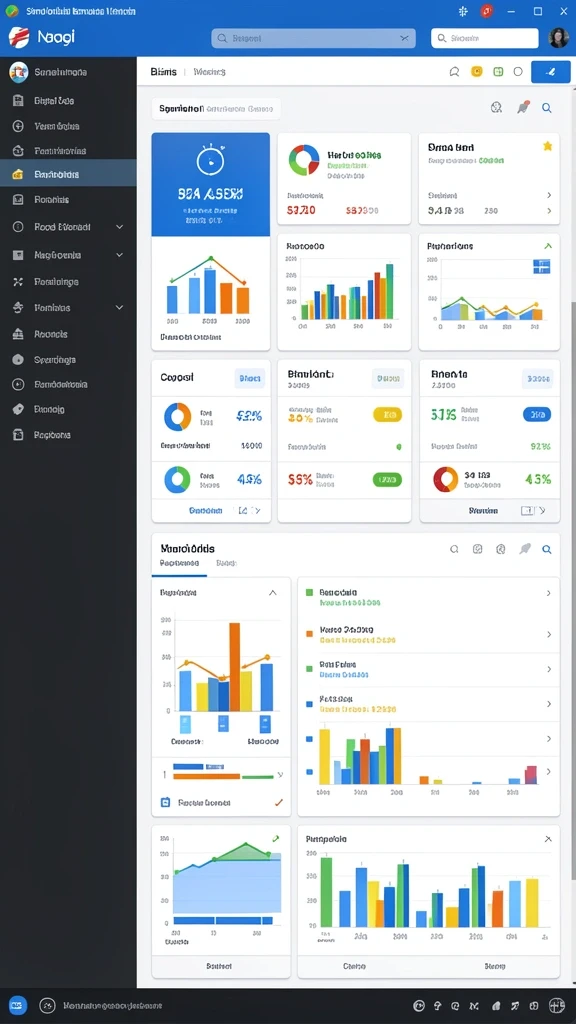Click the blue magnifier in dashboard header
Screen dimensions: 576x1024
pyautogui.click(x=547, y=108)
